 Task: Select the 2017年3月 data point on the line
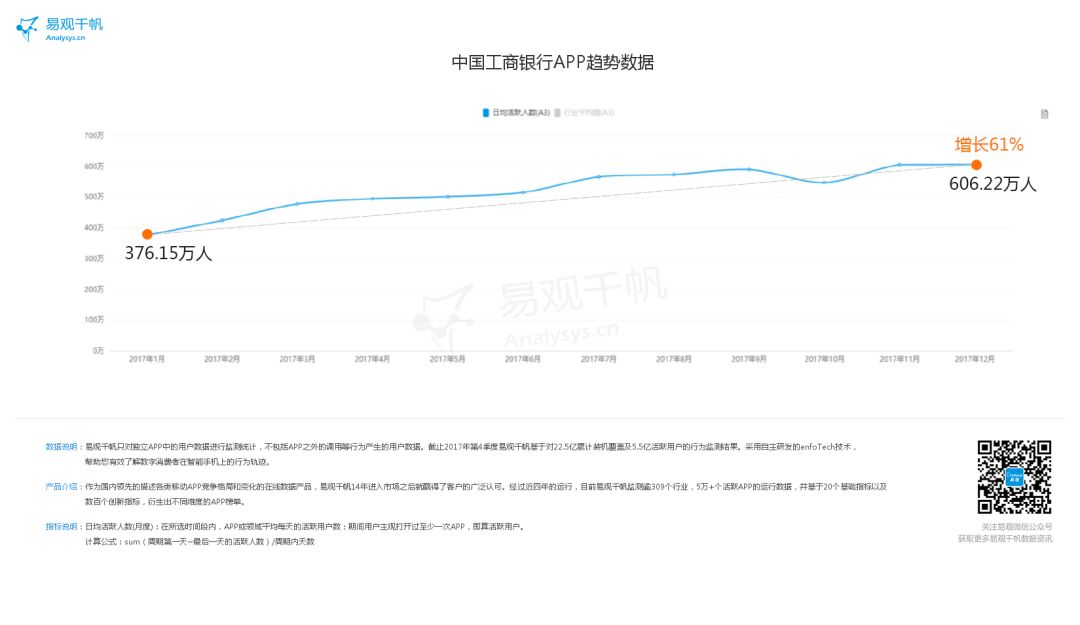[298, 204]
